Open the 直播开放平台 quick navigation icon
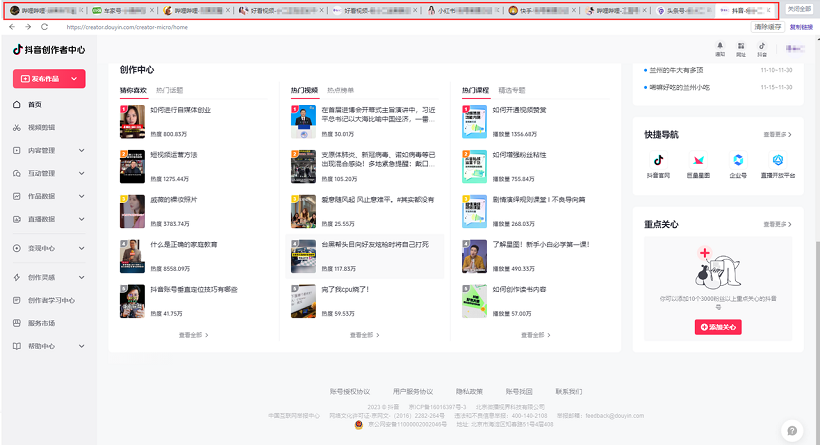This screenshot has width=820, height=445. (x=778, y=160)
